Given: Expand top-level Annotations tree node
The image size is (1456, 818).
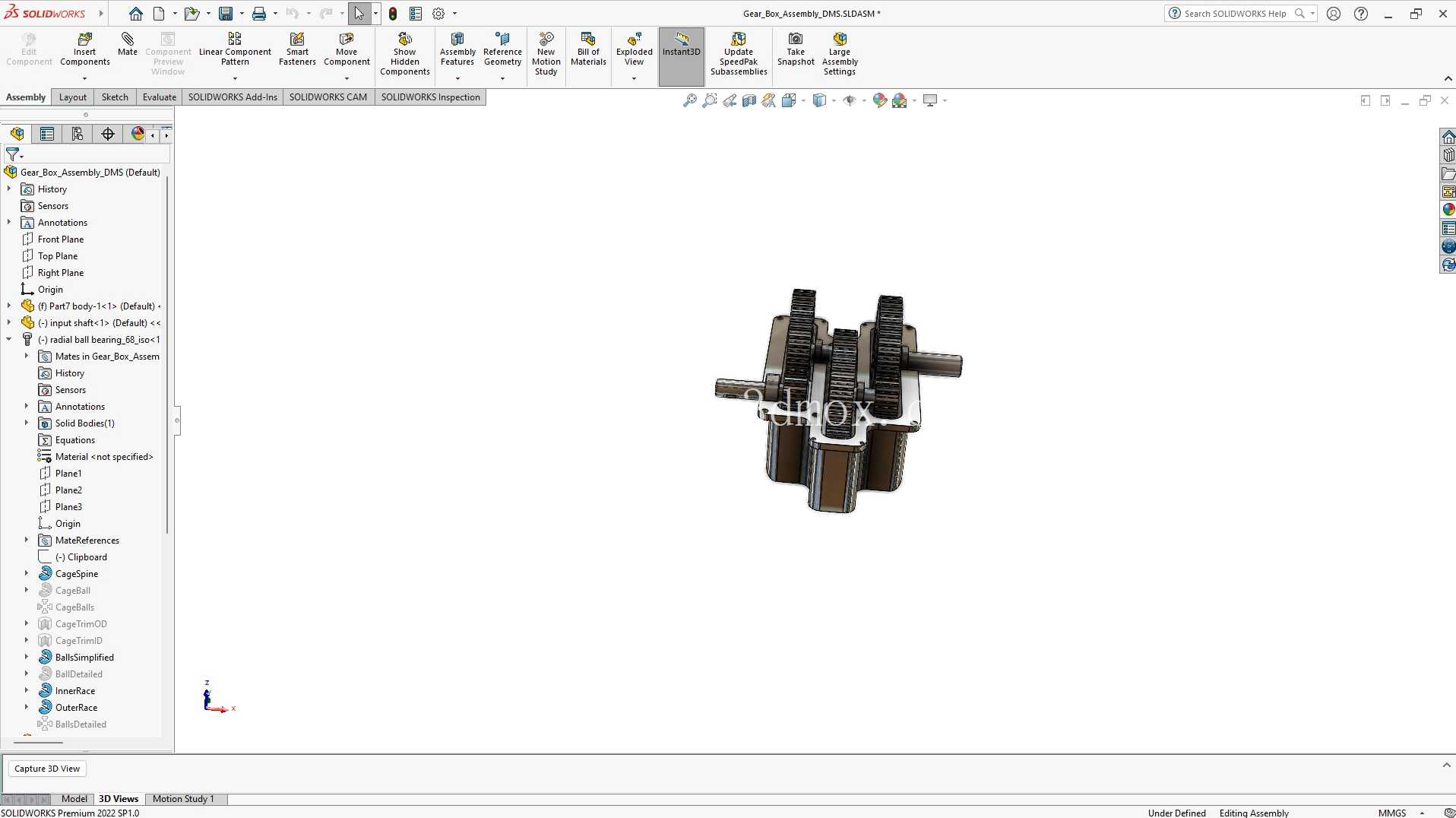Looking at the screenshot, I should 9,222.
